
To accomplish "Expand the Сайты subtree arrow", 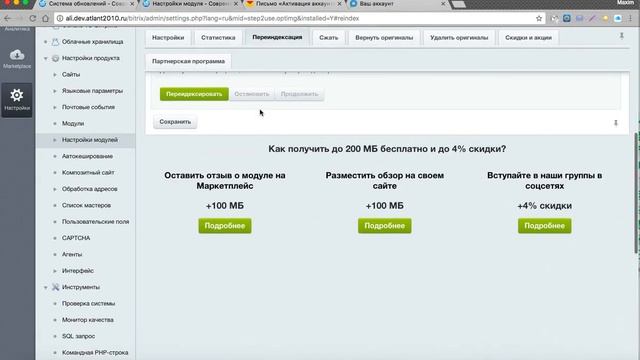I will pos(55,75).
